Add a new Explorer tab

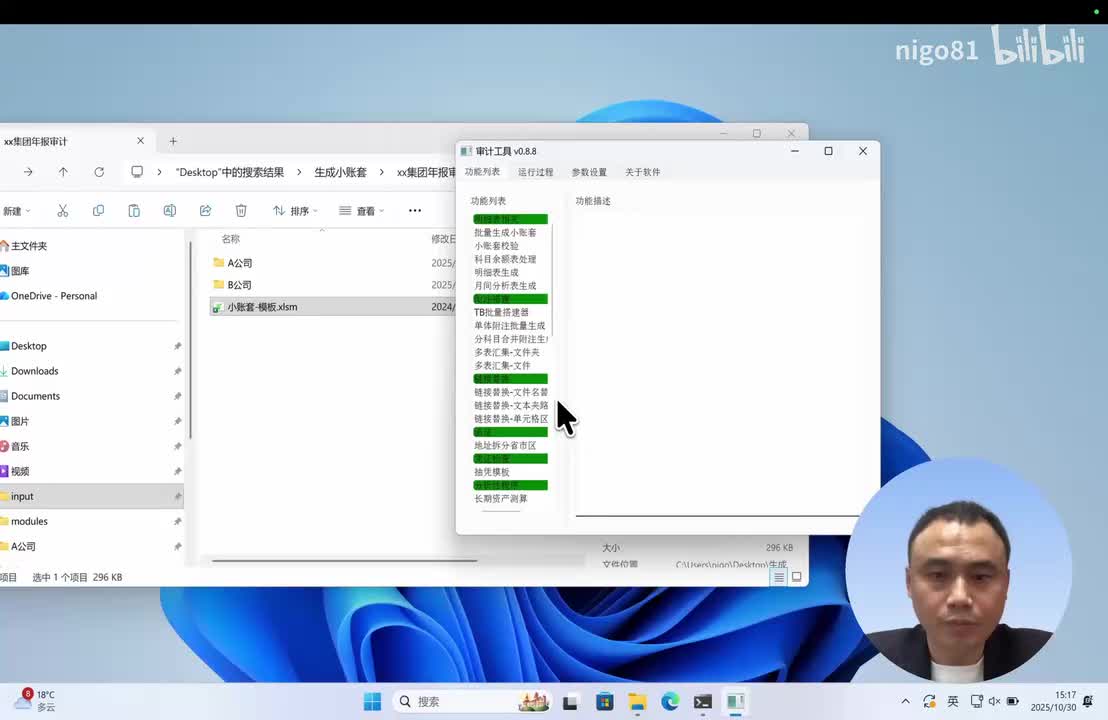click(173, 141)
